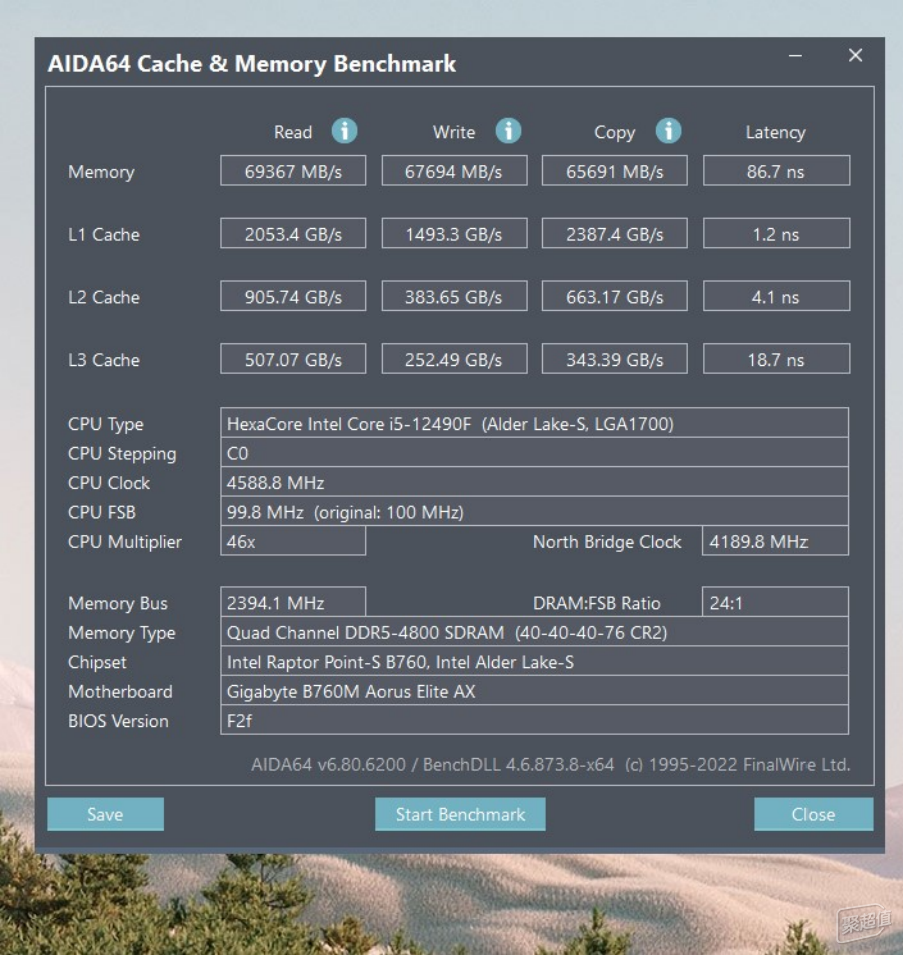Click North Bridge Clock 4189.8 MHz field
Image resolution: width=903 pixels, height=955 pixels.
(x=775, y=541)
